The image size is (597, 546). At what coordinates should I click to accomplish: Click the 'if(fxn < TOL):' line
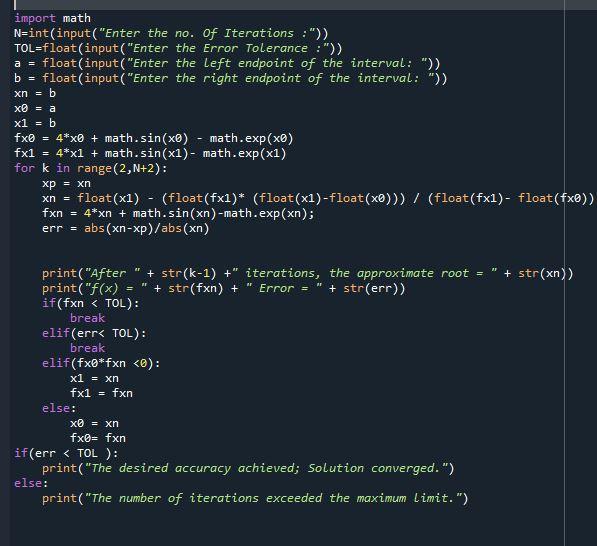tap(91, 303)
